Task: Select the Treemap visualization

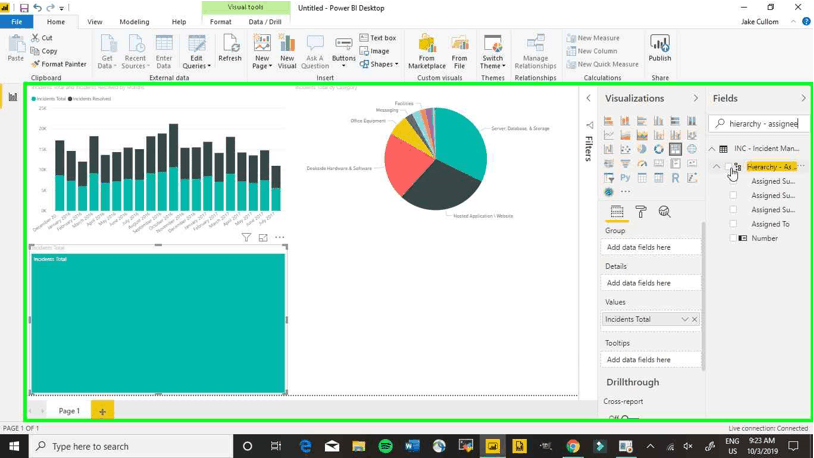Action: (x=675, y=149)
